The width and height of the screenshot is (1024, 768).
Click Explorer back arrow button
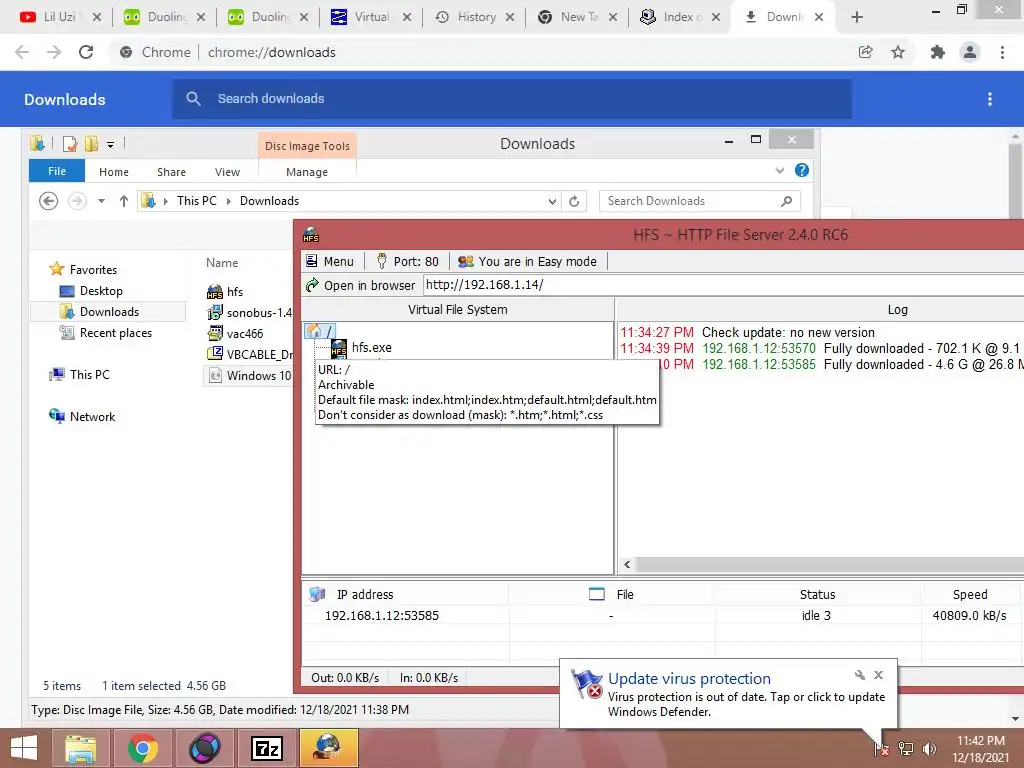pyautogui.click(x=48, y=201)
